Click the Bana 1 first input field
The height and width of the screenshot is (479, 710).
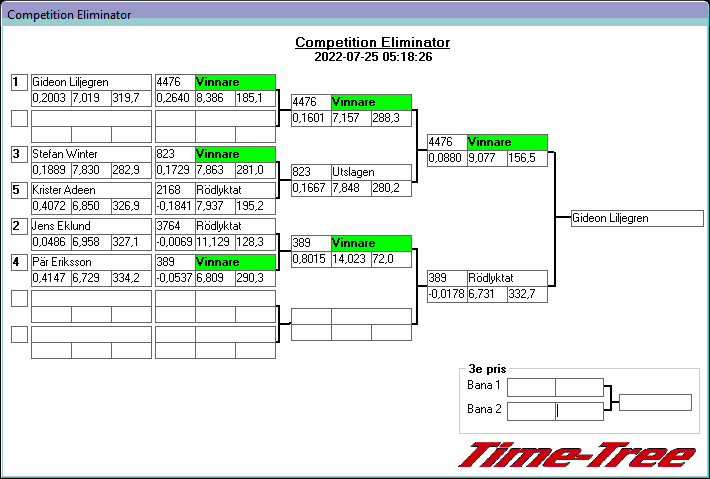pos(531,388)
